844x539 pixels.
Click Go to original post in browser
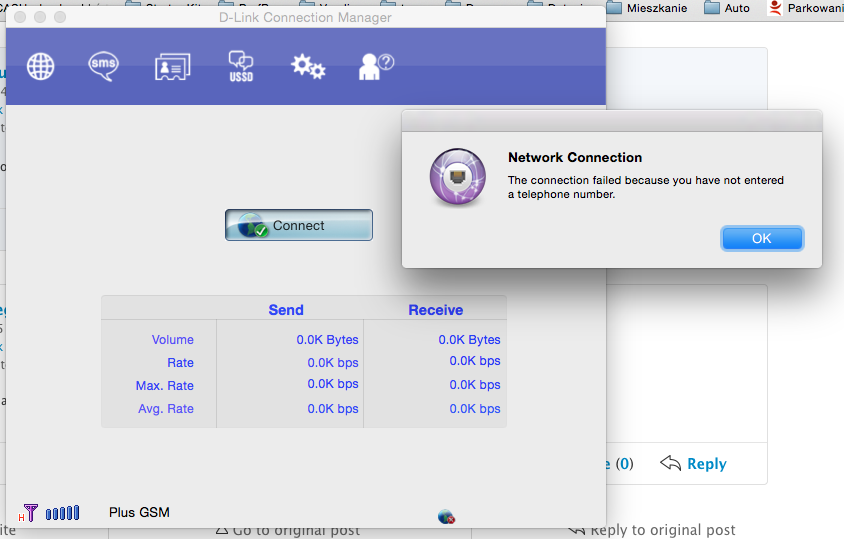point(287,531)
